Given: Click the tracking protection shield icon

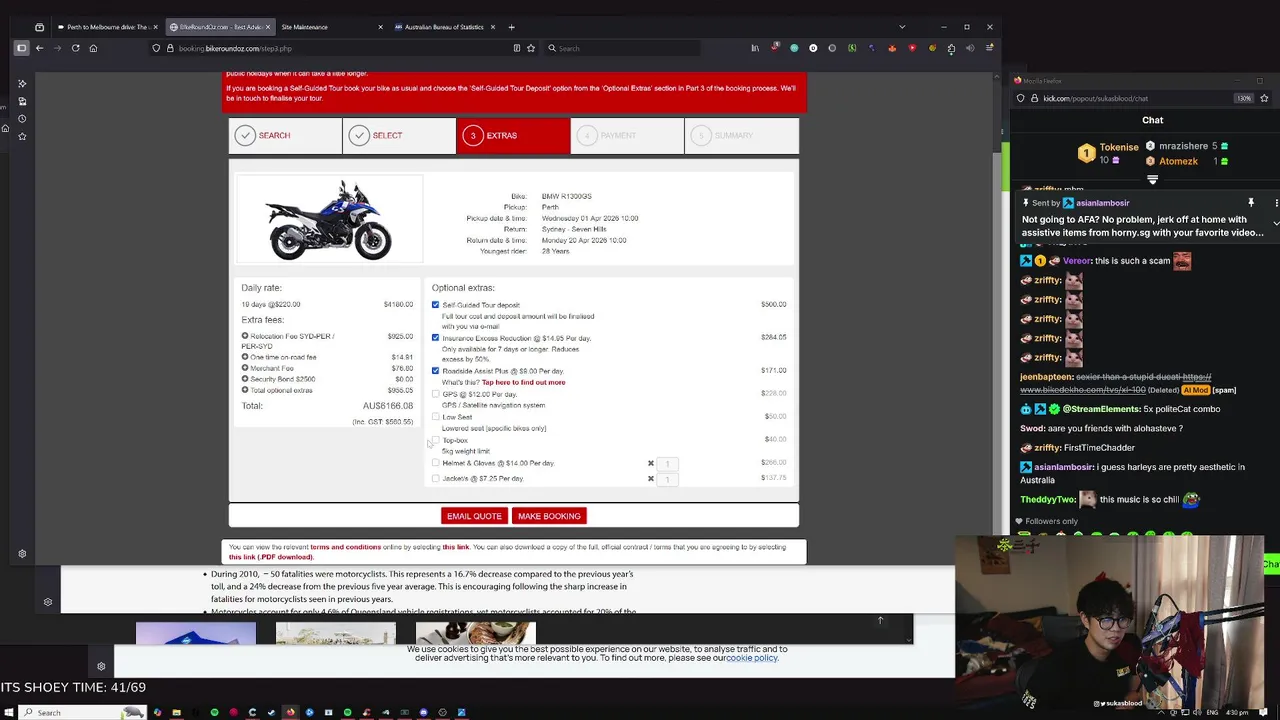Looking at the screenshot, I should 156,48.
